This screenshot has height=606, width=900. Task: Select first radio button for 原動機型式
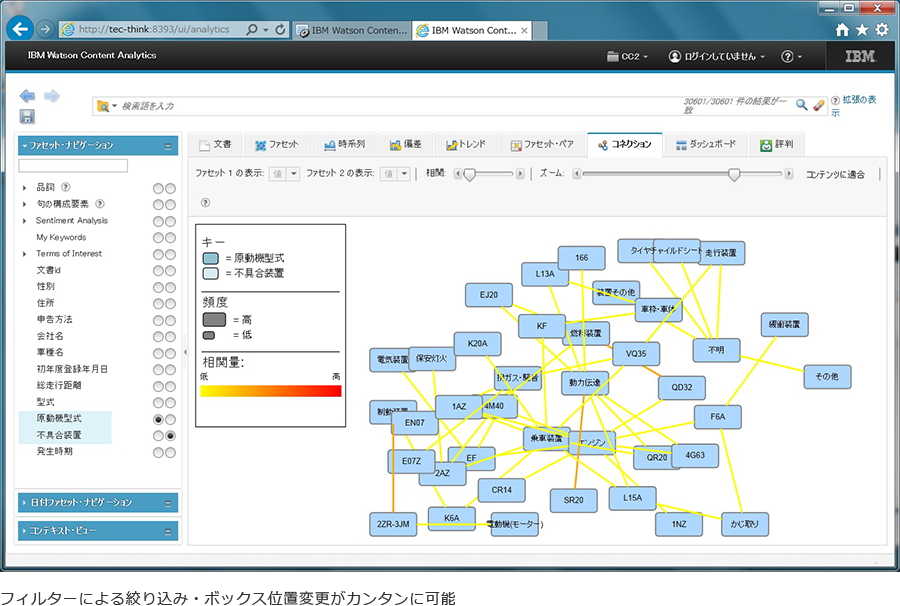(158, 419)
